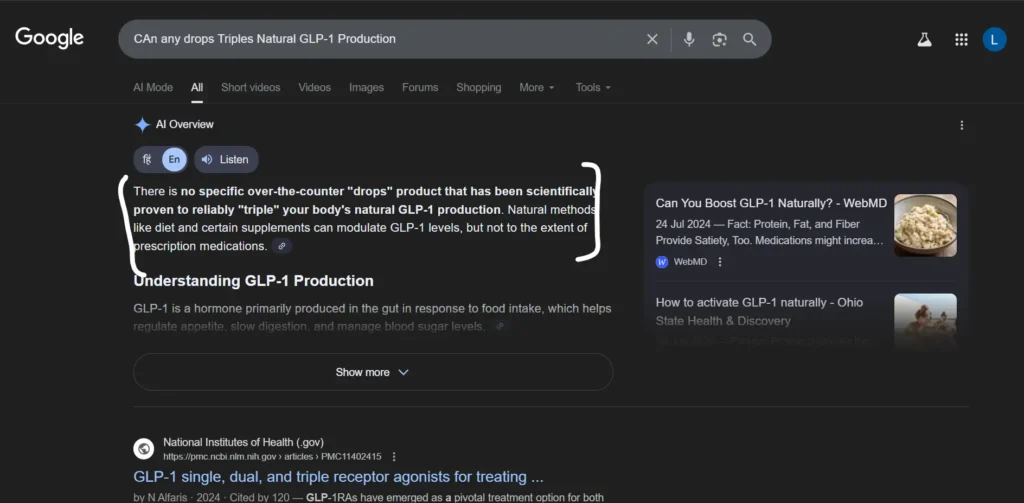Image resolution: width=1024 pixels, height=503 pixels.
Task: Switch to the AI Mode tab
Action: [x=153, y=87]
